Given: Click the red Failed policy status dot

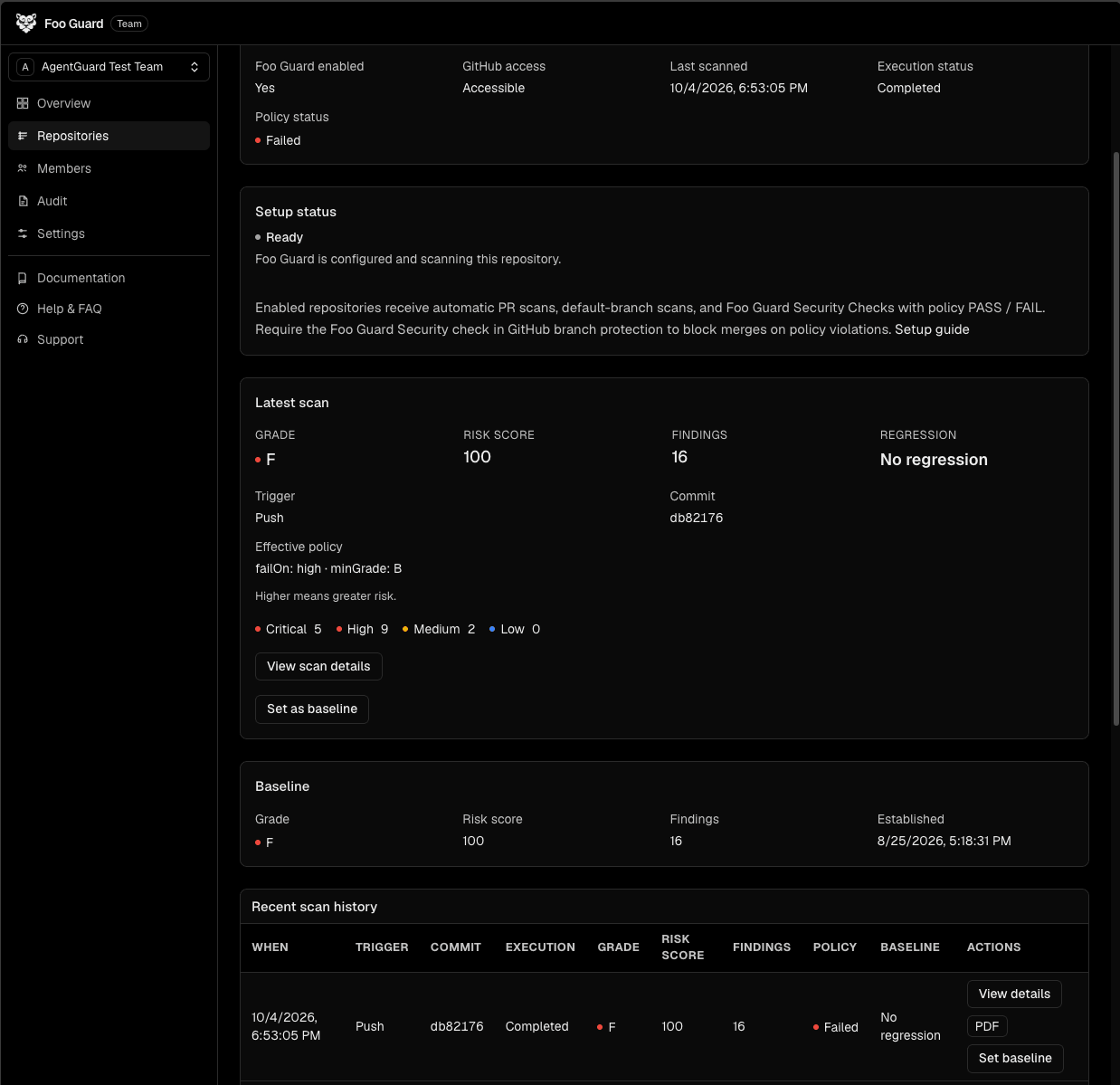Looking at the screenshot, I should click(x=258, y=140).
